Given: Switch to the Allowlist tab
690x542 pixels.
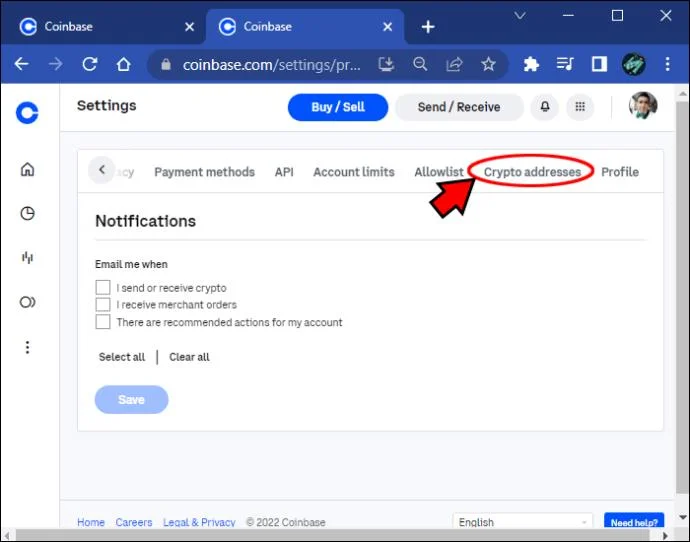Looking at the screenshot, I should pyautogui.click(x=439, y=172).
